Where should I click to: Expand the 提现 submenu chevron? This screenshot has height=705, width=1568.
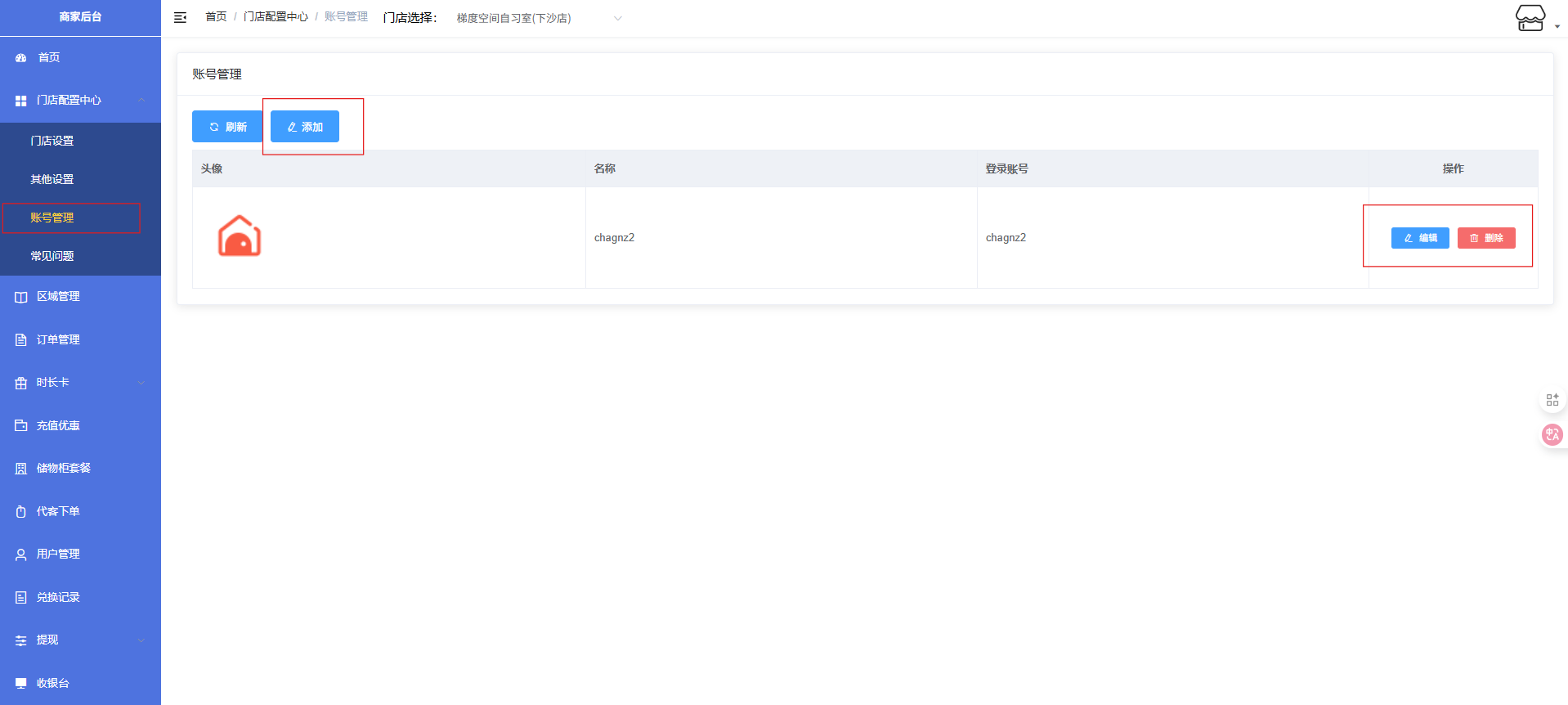click(x=141, y=640)
